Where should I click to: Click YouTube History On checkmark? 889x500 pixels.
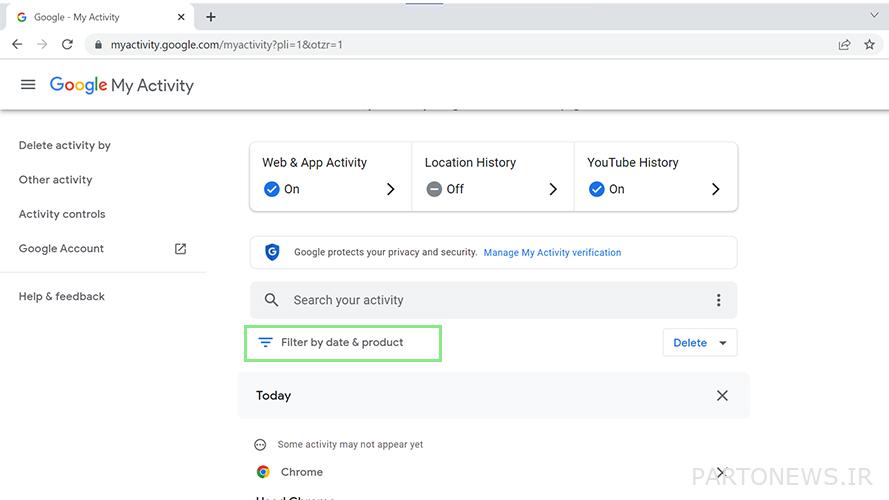(x=596, y=189)
